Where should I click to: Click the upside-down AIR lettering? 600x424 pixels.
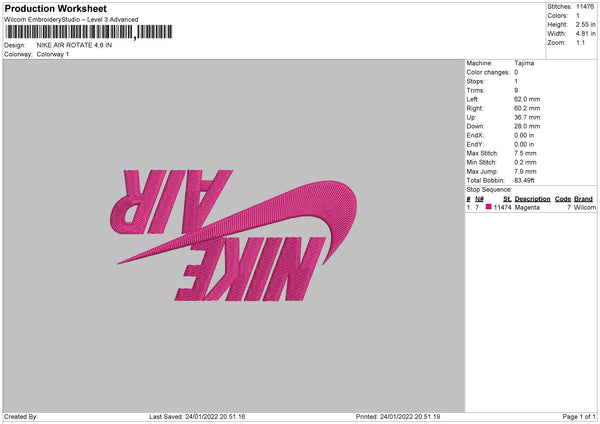pos(171,202)
